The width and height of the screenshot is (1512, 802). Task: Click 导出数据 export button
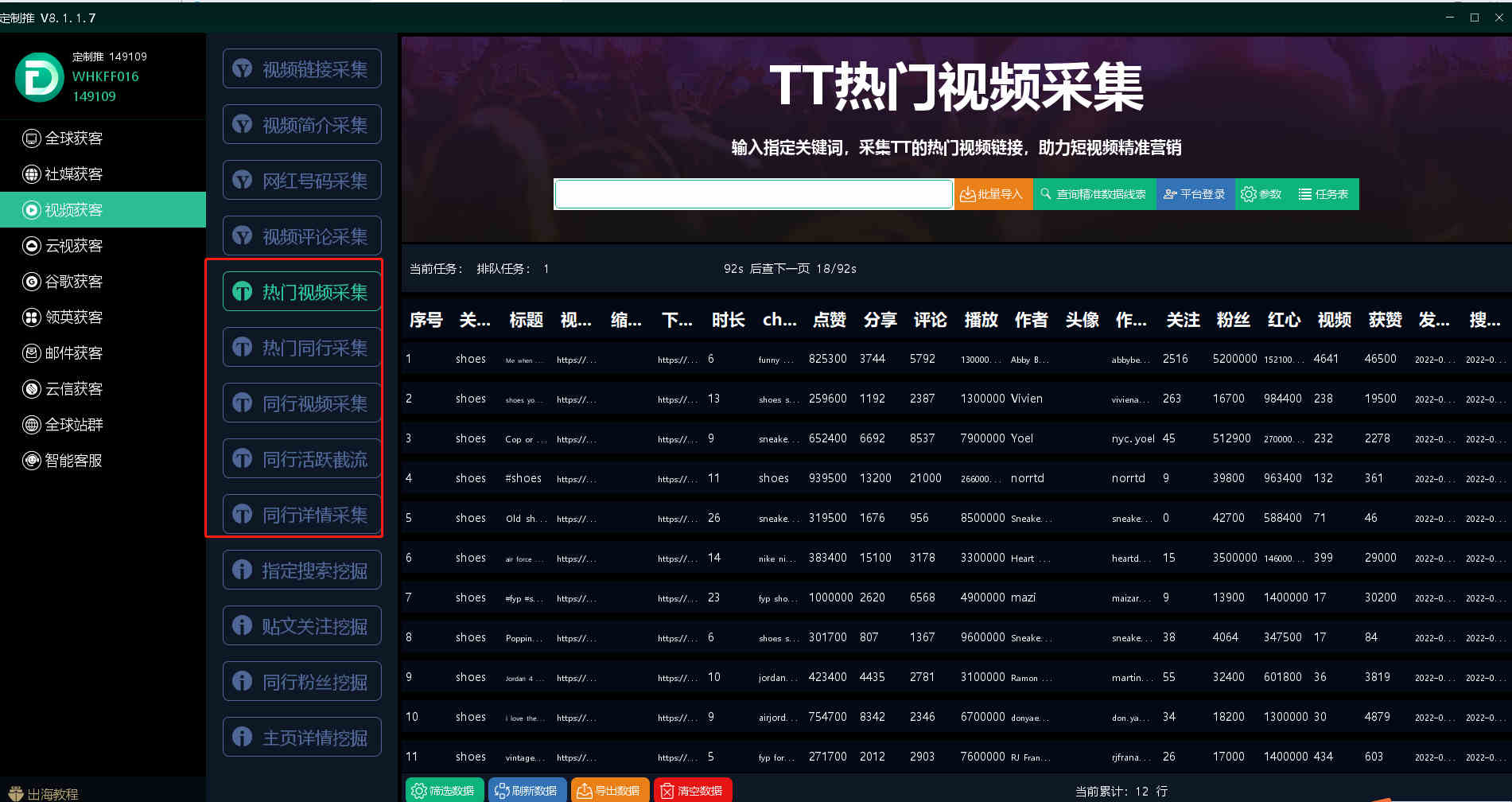point(610,790)
